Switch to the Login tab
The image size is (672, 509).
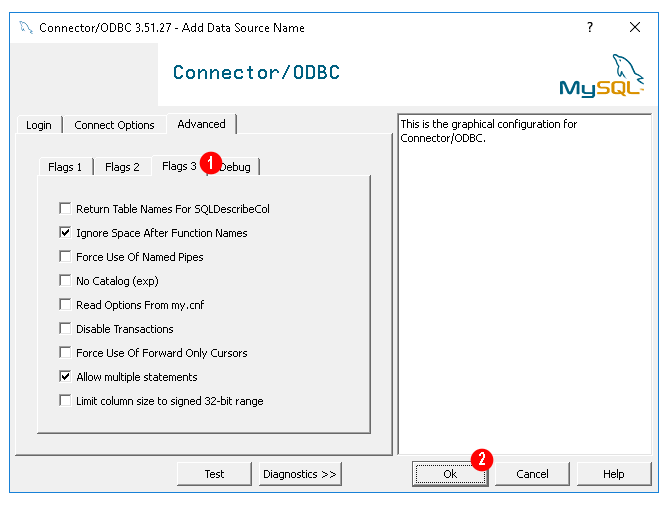(x=39, y=125)
